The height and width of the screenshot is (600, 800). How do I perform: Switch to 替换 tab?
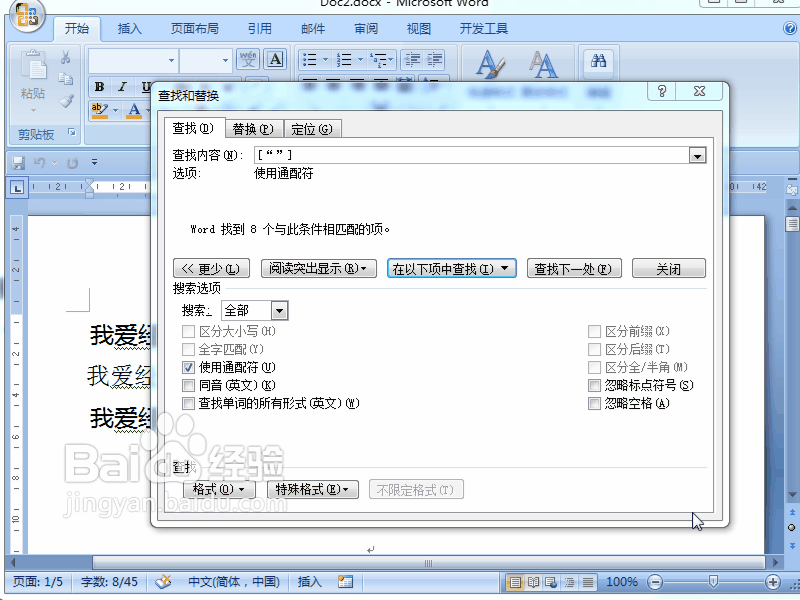pyautogui.click(x=253, y=129)
